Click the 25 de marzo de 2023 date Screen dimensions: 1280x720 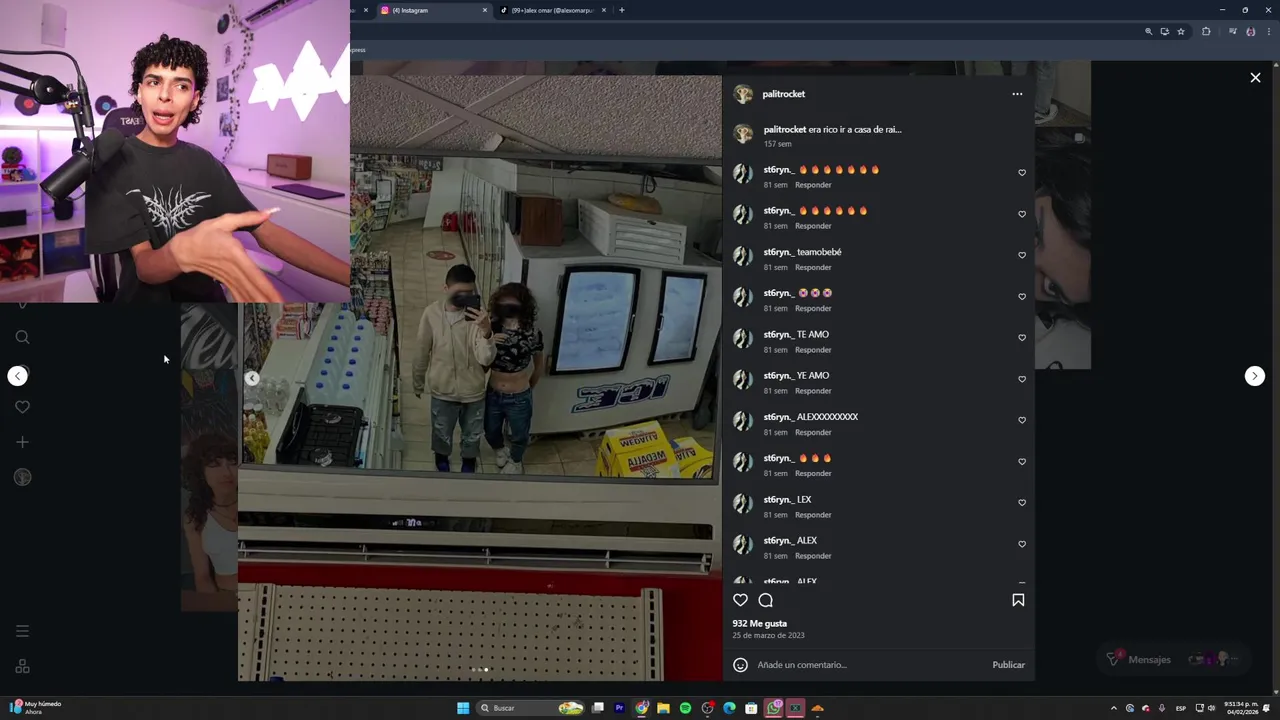coord(768,635)
